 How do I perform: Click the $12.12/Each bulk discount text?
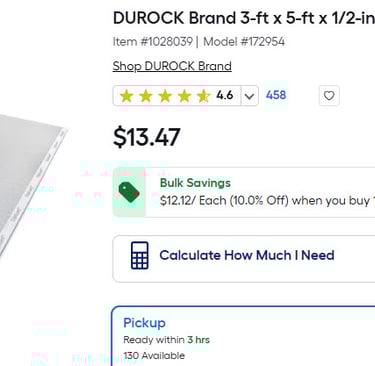(267, 201)
